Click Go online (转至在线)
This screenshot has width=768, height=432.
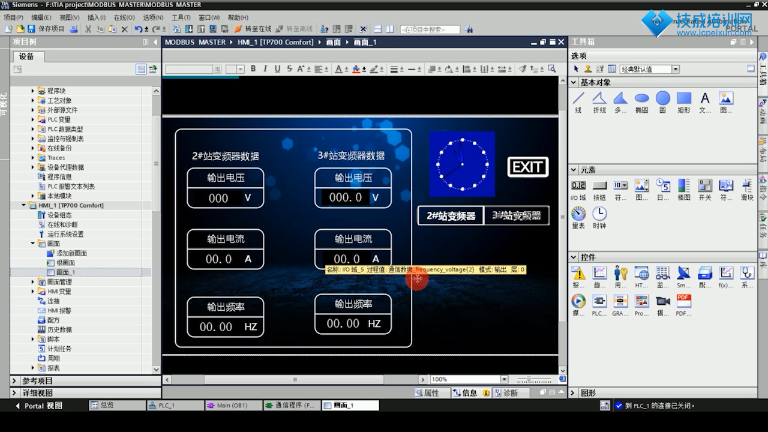coord(253,29)
